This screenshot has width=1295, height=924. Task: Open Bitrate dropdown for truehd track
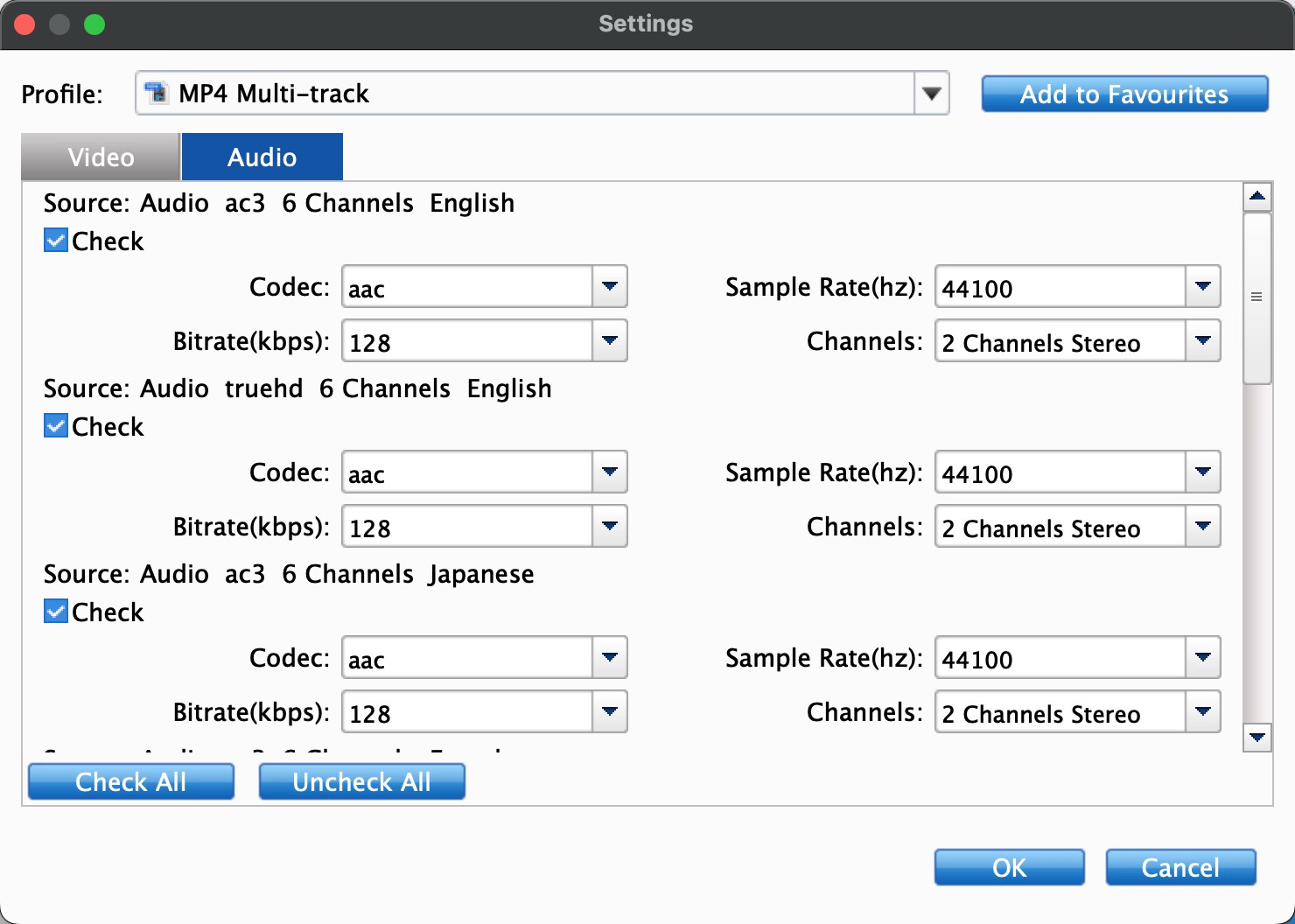click(x=610, y=526)
